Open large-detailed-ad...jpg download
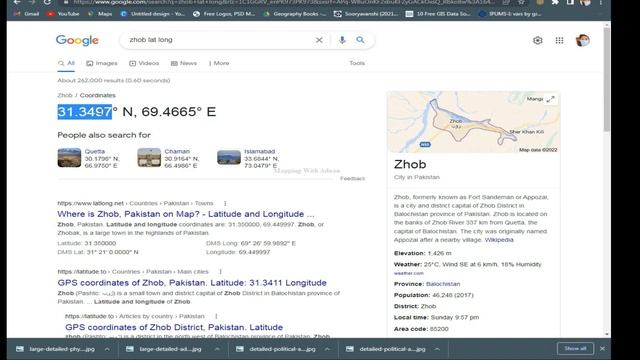Viewport: 640px width, 360px height. 164,349
